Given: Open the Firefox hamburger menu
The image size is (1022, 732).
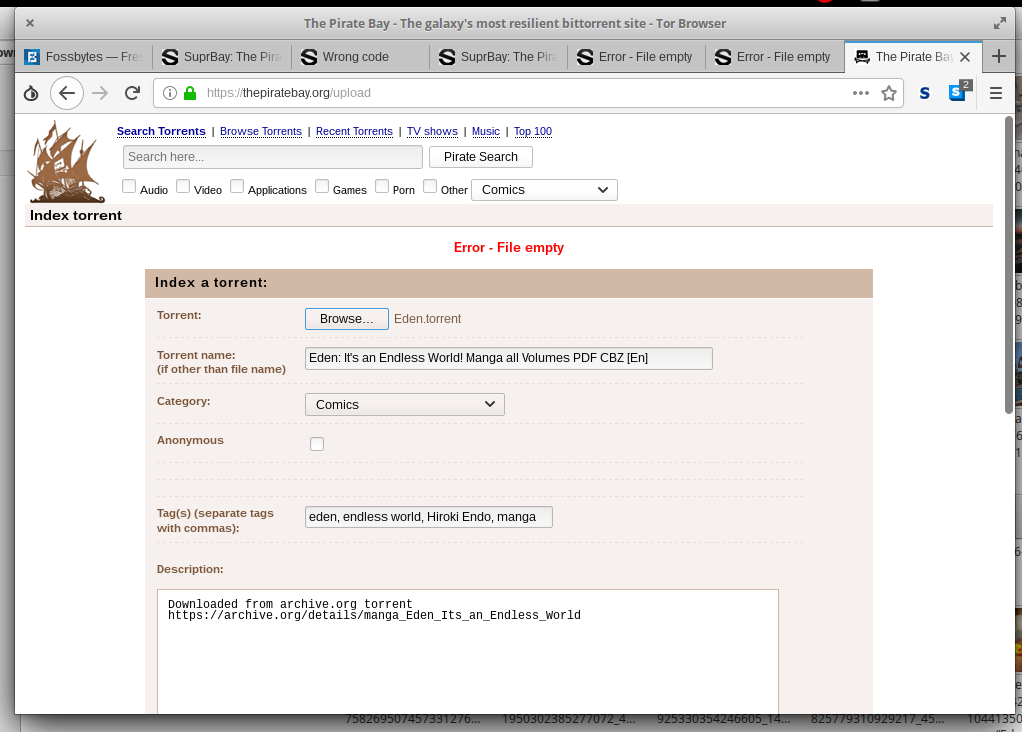Looking at the screenshot, I should [995, 93].
